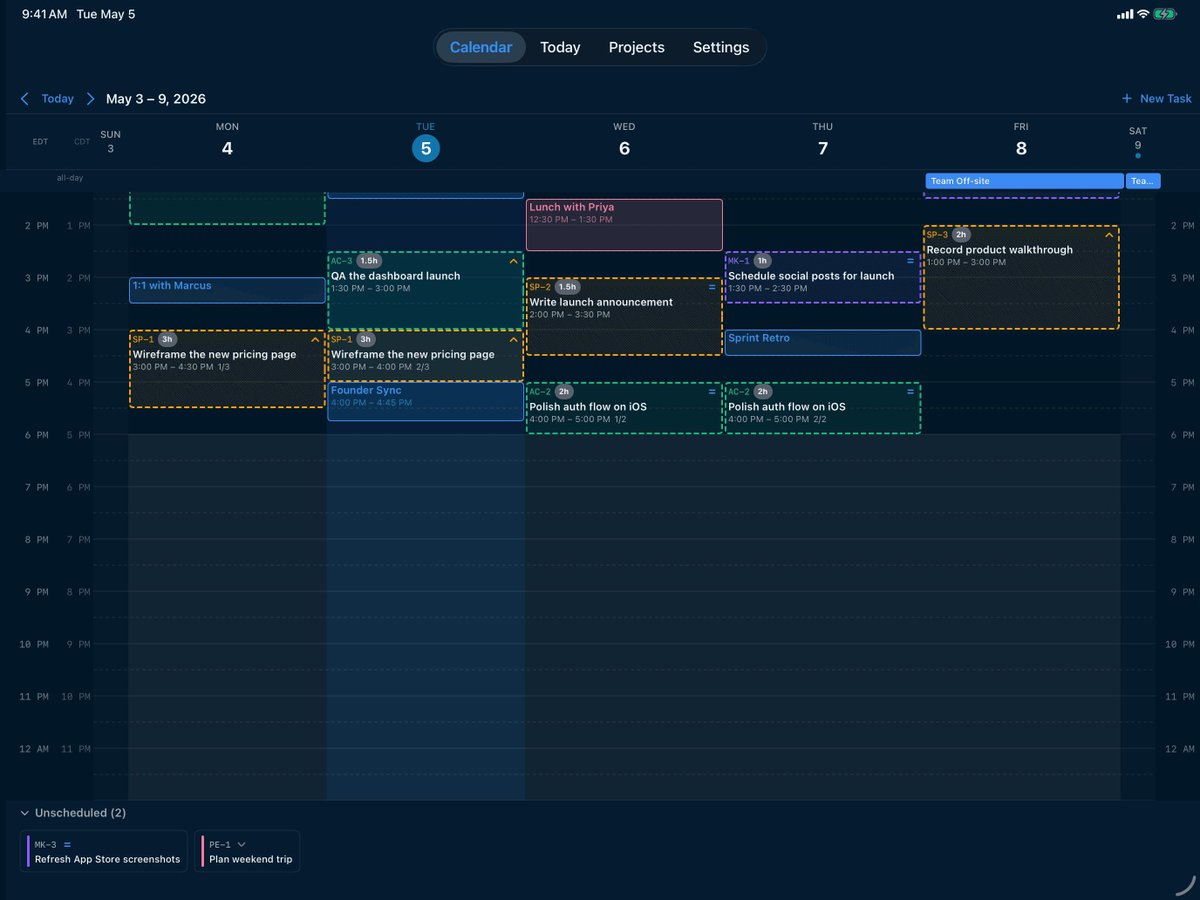Click 'Record product walkthrough' task title
Screen dimensions: 1200x900
[999, 250]
